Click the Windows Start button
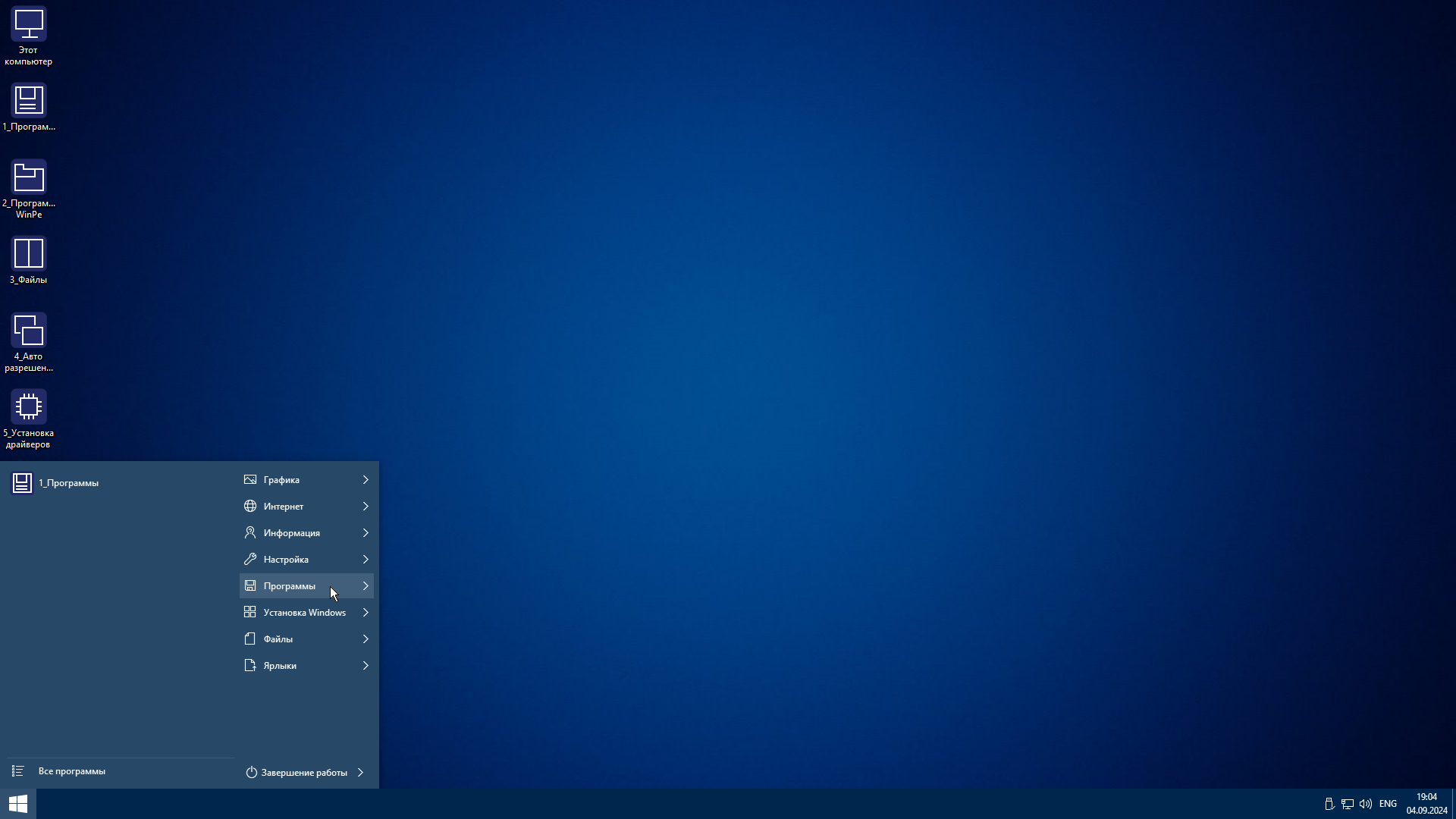 18,804
